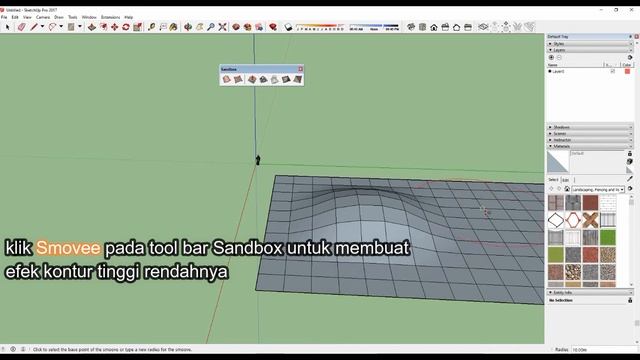640x360 pixels.
Task: Collapse the Layers panel
Action: [590, 50]
